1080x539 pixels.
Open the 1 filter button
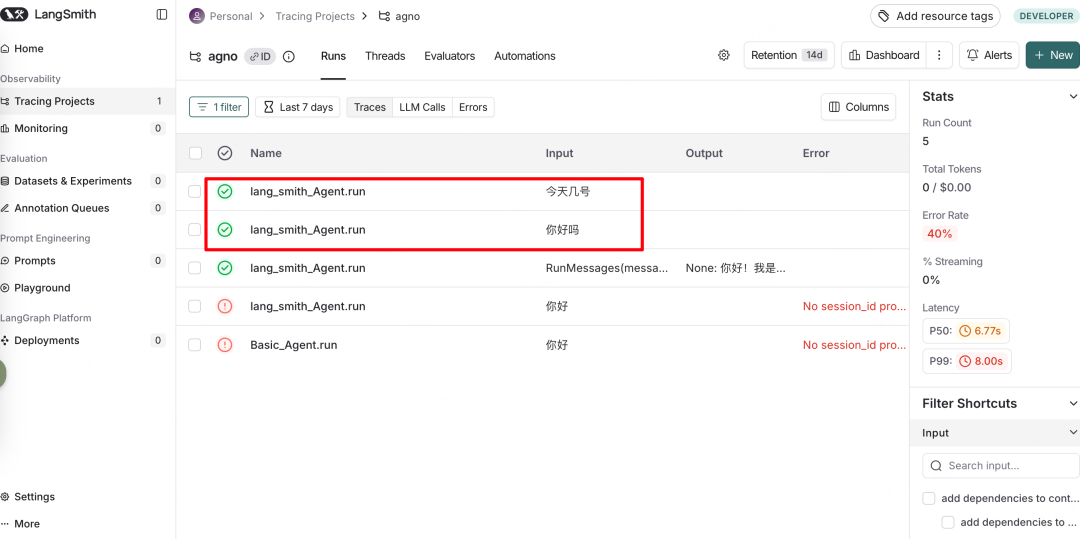[x=219, y=107]
